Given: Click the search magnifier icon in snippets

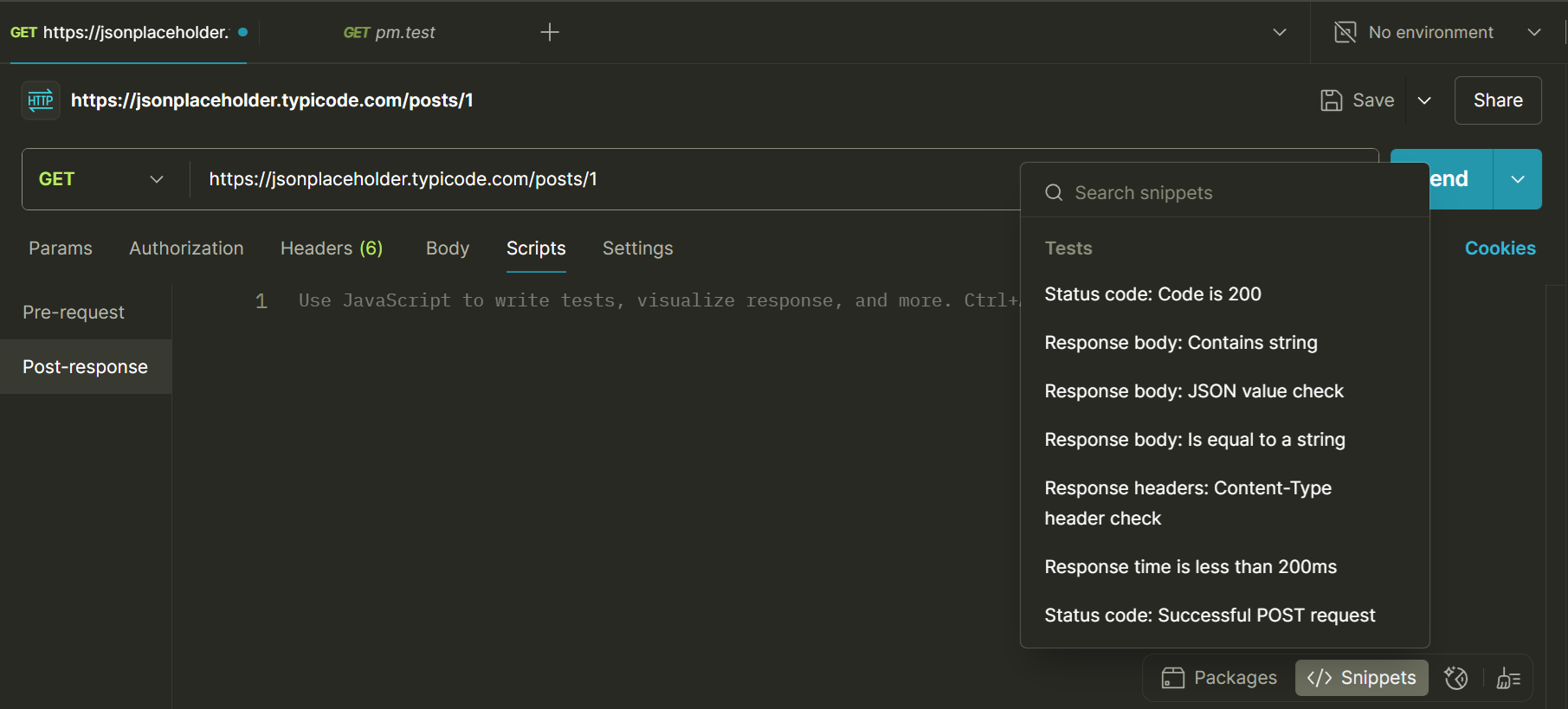Looking at the screenshot, I should click(x=1054, y=192).
